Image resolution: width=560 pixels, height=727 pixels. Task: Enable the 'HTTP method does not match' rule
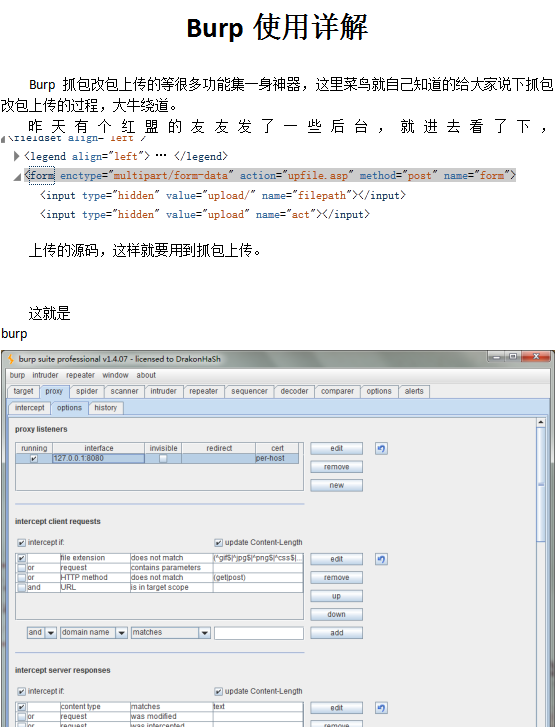(22, 578)
